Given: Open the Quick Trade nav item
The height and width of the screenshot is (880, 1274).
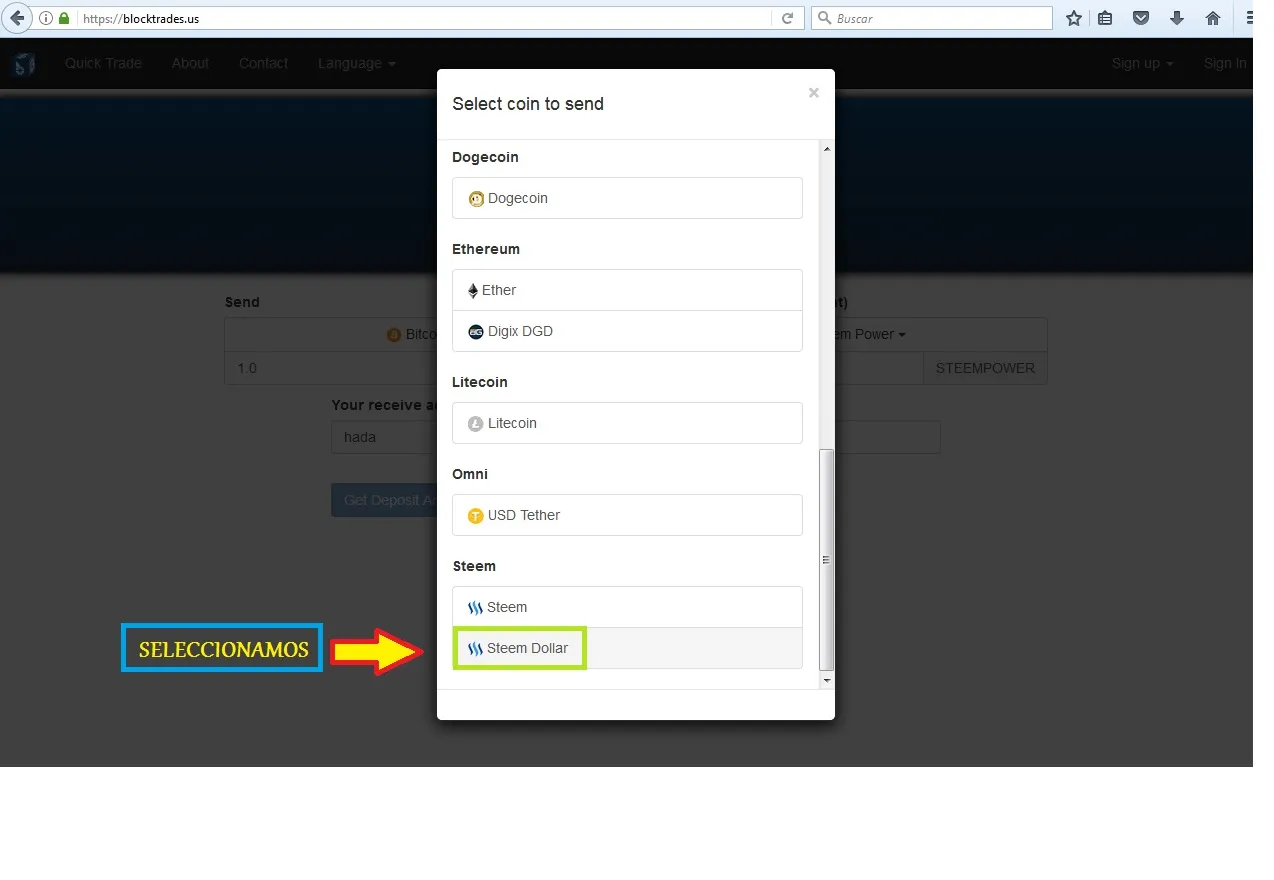Looking at the screenshot, I should pyautogui.click(x=103, y=63).
